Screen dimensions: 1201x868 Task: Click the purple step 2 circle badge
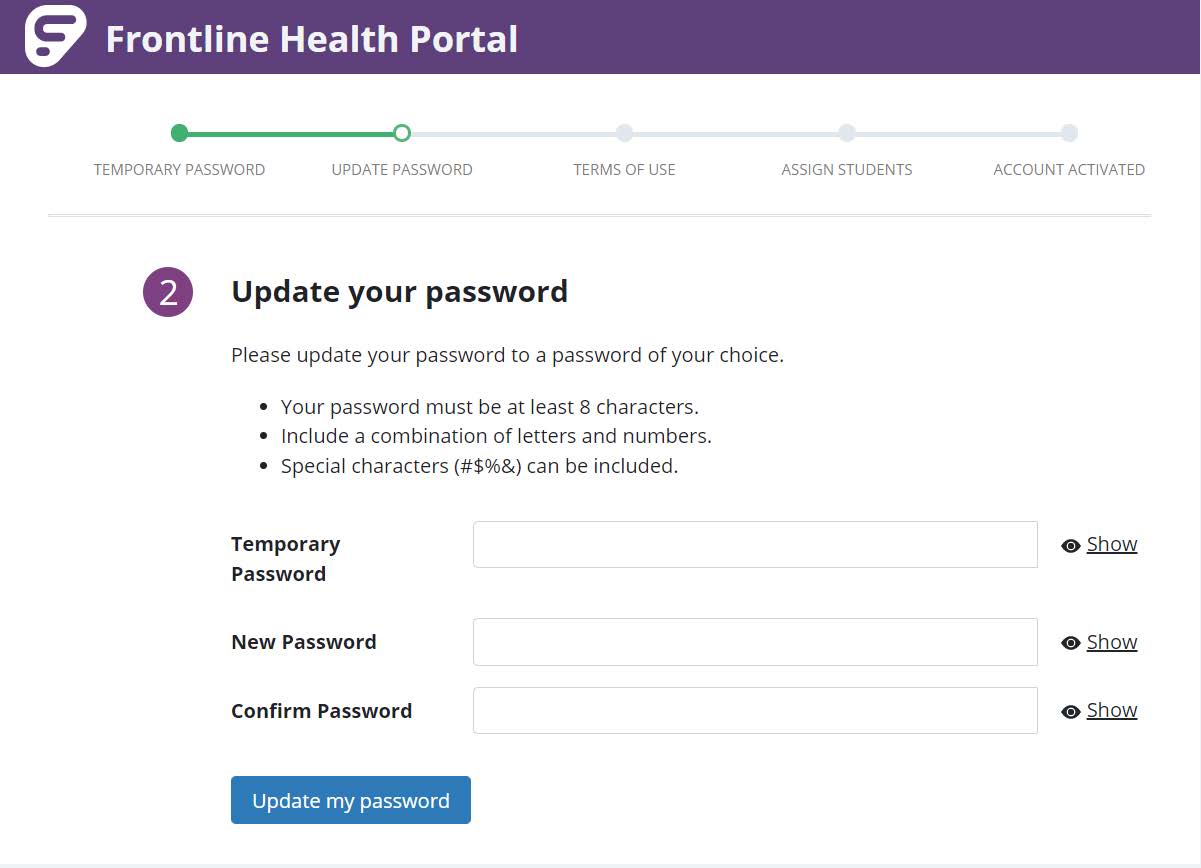pos(168,292)
